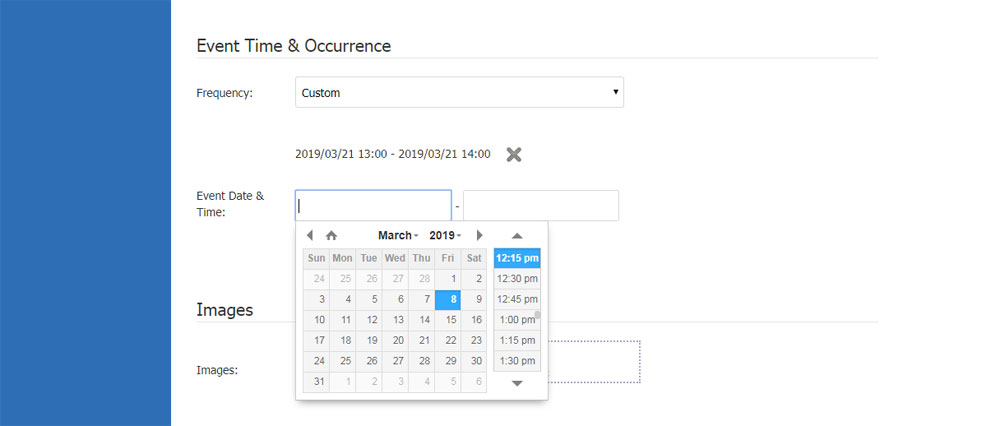Click the event end date input field
The image size is (1000, 426).
click(x=540, y=206)
